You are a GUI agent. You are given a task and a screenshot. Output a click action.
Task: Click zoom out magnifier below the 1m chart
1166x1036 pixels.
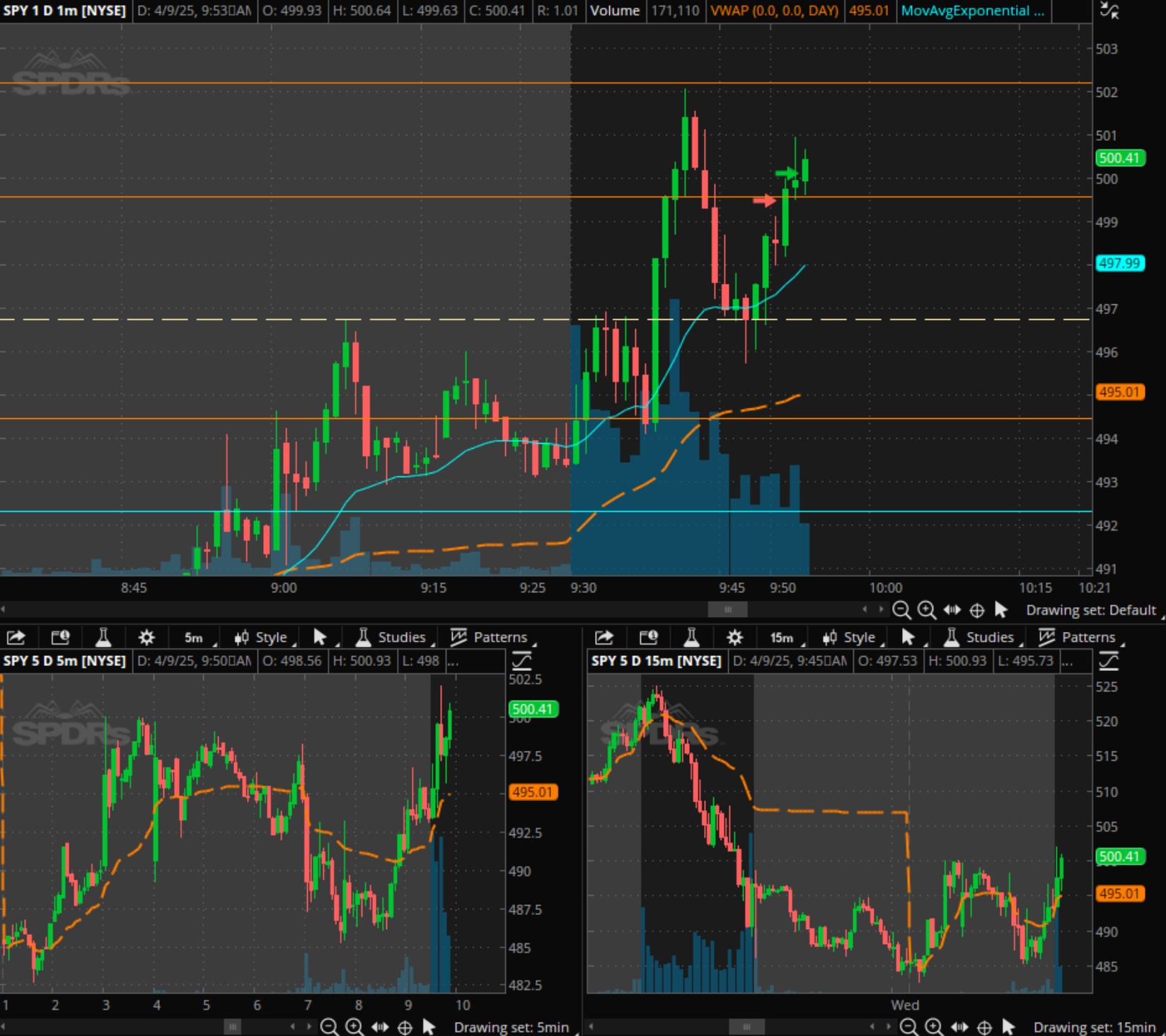click(901, 610)
